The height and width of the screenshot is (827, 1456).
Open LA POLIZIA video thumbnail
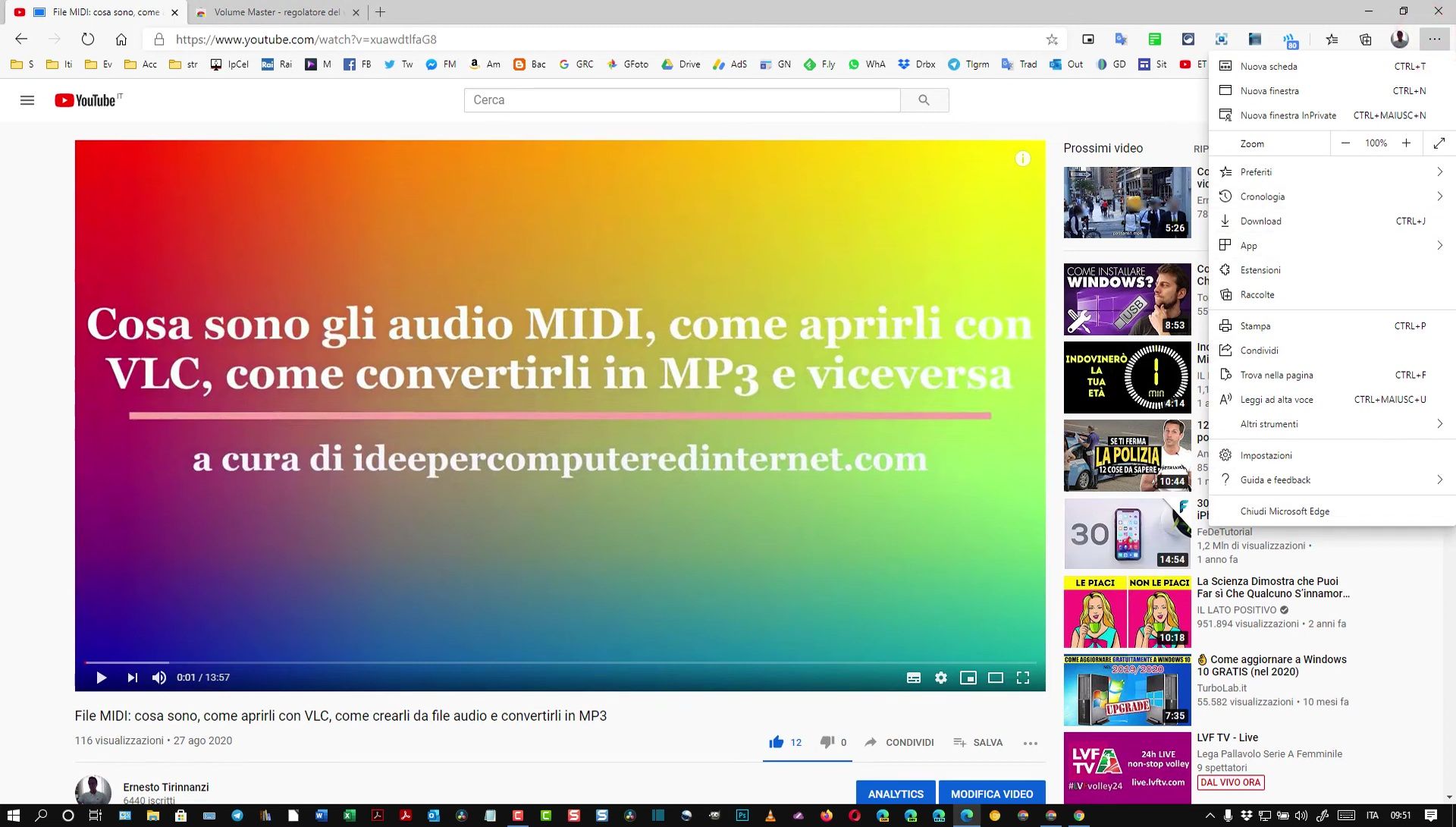[1127, 455]
